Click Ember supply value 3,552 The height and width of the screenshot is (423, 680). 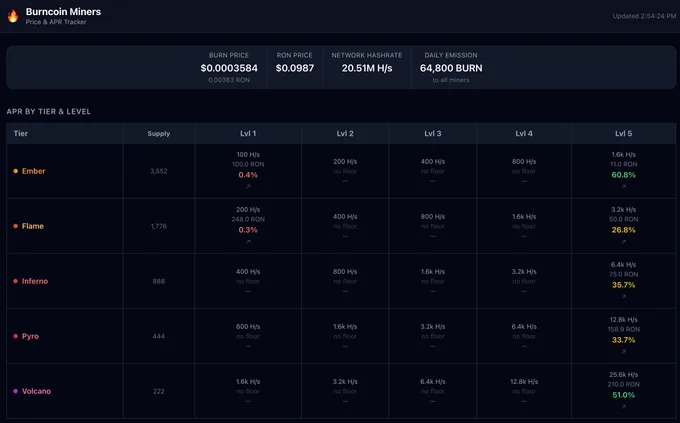tap(159, 171)
